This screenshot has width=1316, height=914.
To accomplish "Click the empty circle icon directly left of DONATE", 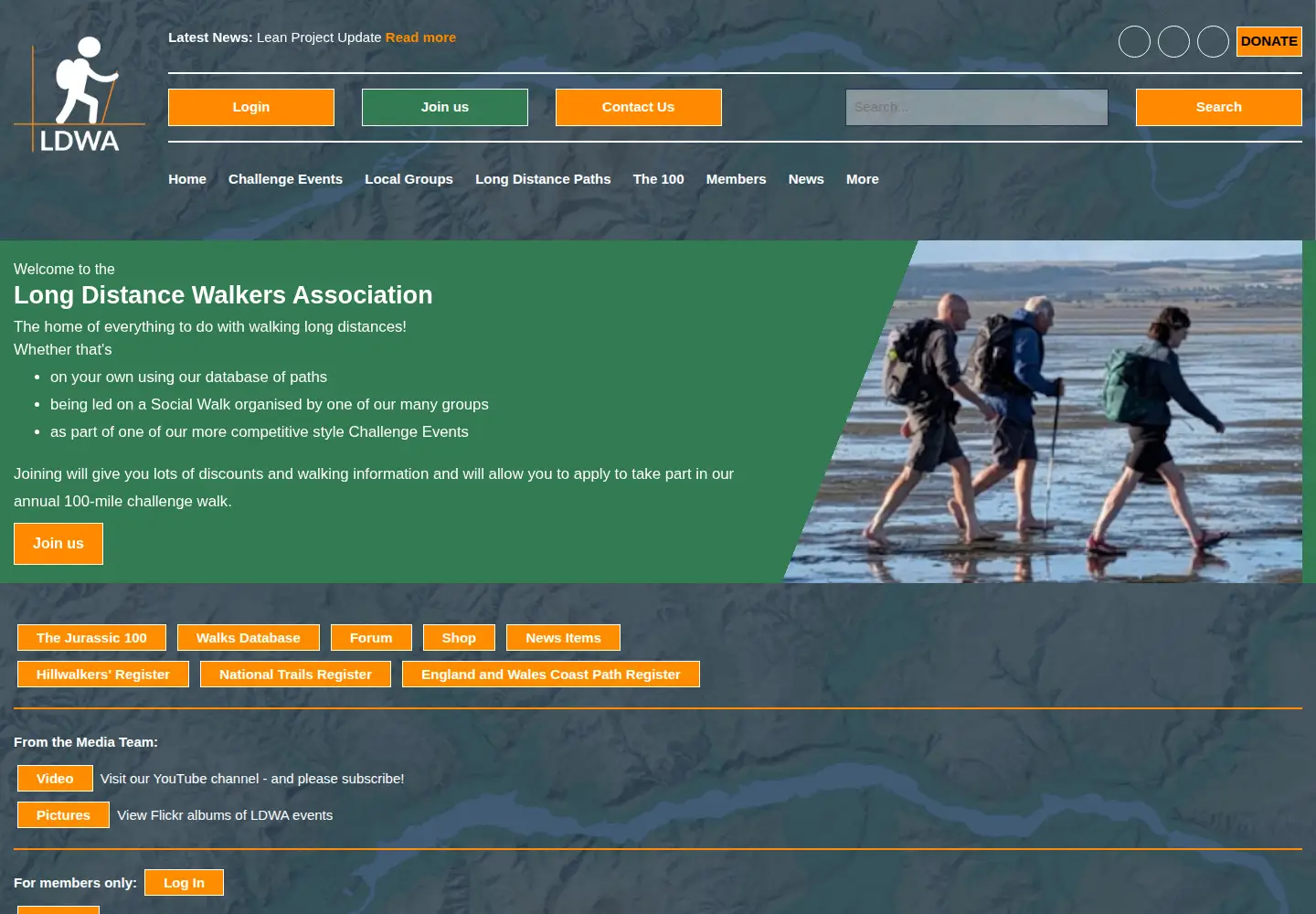I will [x=1213, y=41].
